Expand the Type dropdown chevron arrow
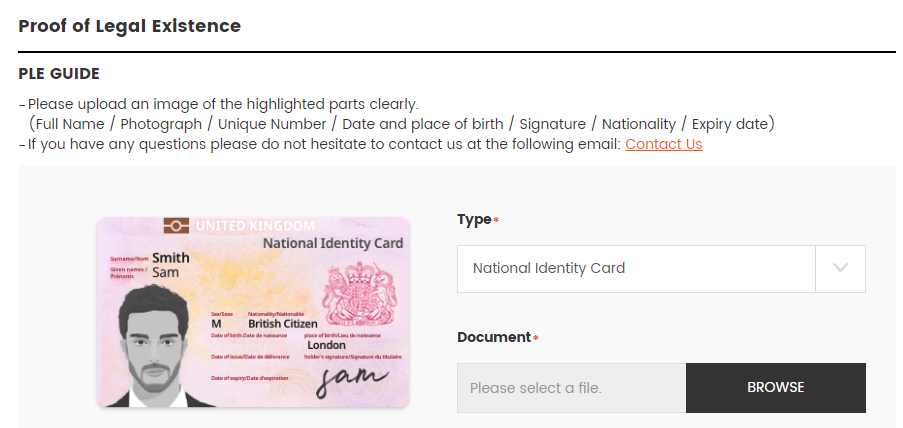The width and height of the screenshot is (903, 428). click(840, 268)
